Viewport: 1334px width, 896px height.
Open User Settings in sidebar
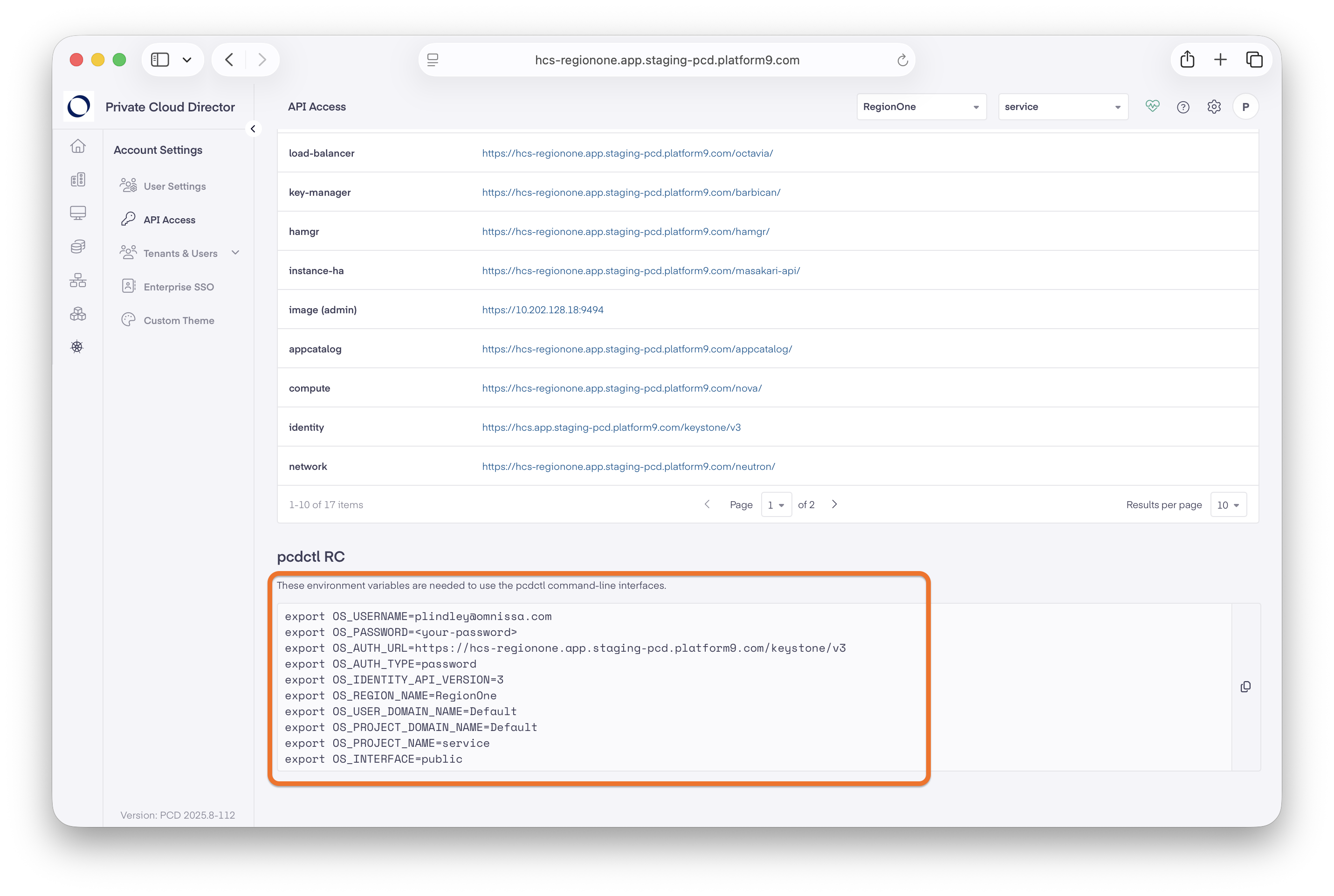click(174, 186)
